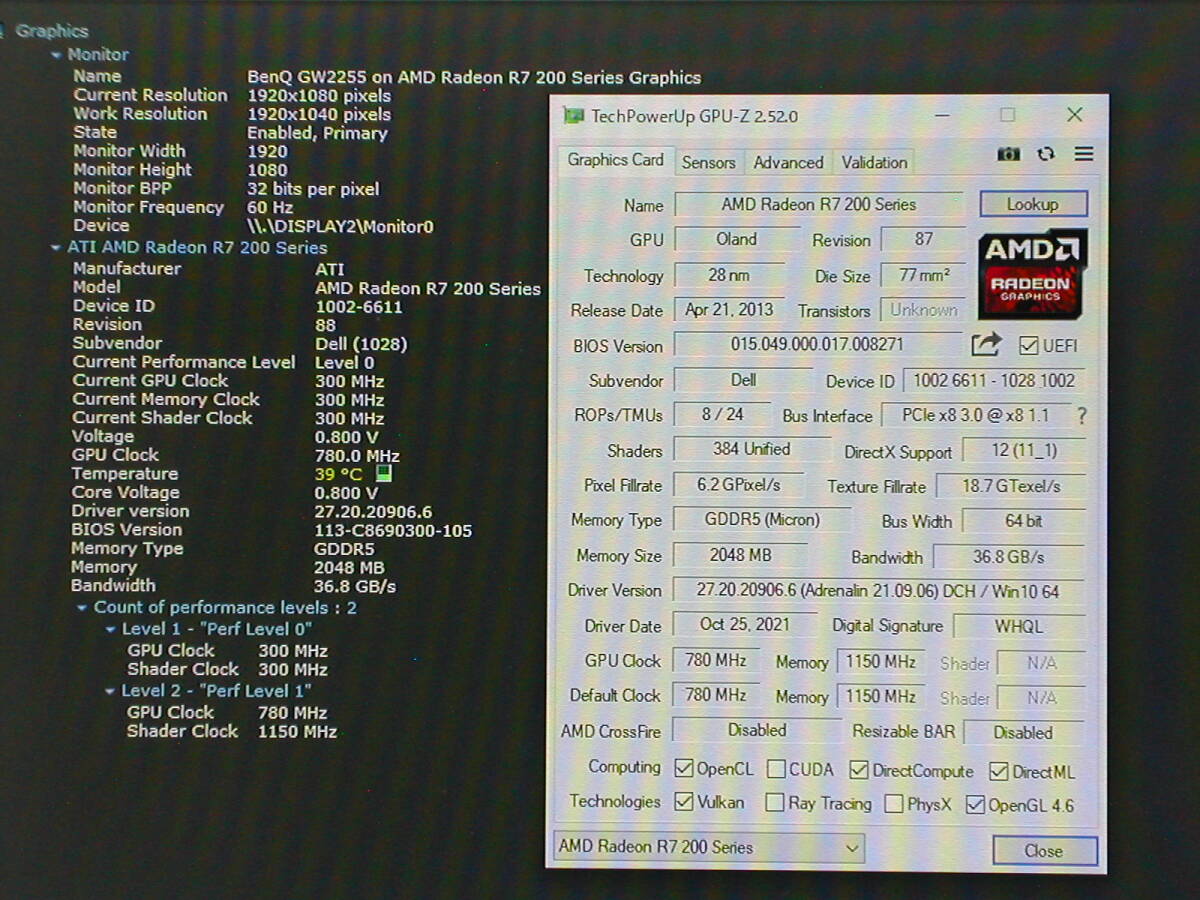Viewport: 1200px width, 900px height.
Task: Close the GPU-Z window with X
Action: click(1074, 115)
